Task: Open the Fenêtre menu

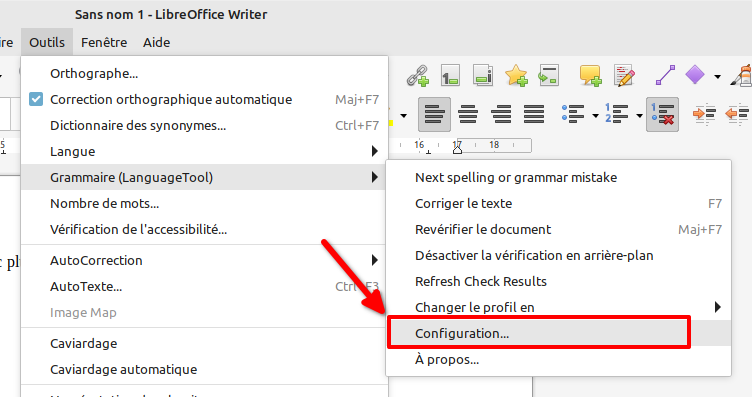Action: (104, 42)
